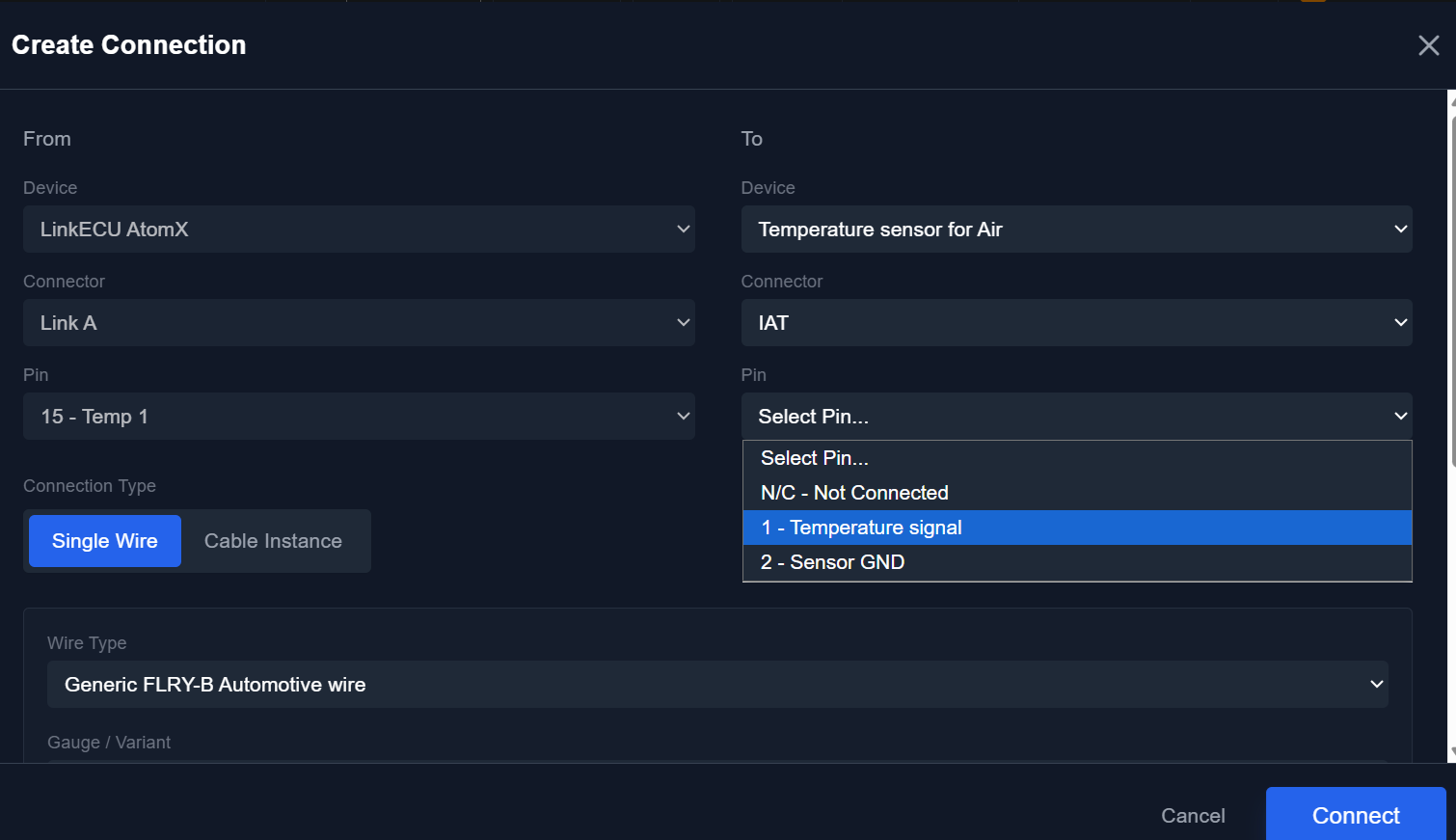The image size is (1456, 840).
Task: Switch connection type to Cable Instance
Action: click(x=273, y=541)
